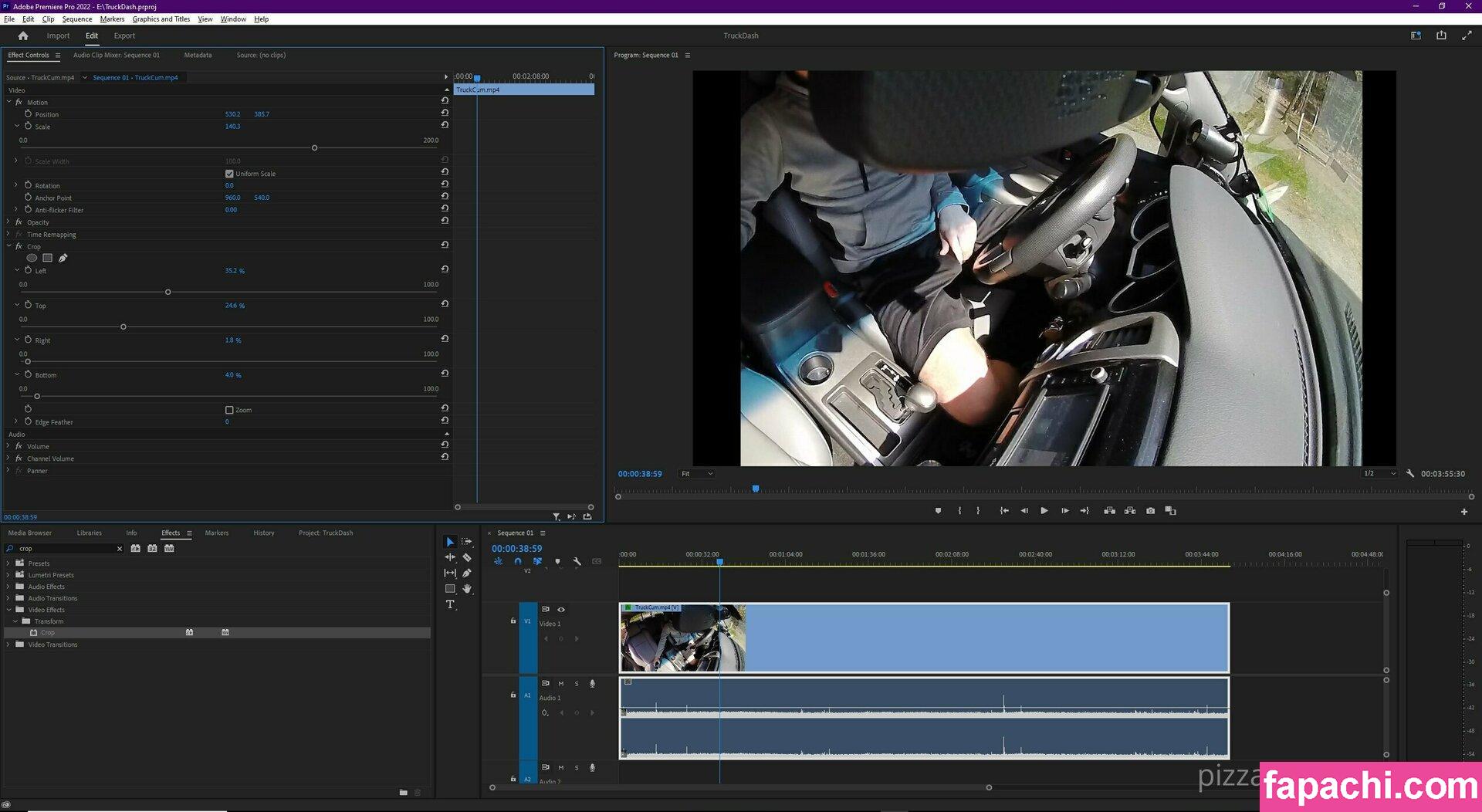
Task: Maximize video output fullscreen icon
Action: pyautogui.click(x=1467, y=36)
